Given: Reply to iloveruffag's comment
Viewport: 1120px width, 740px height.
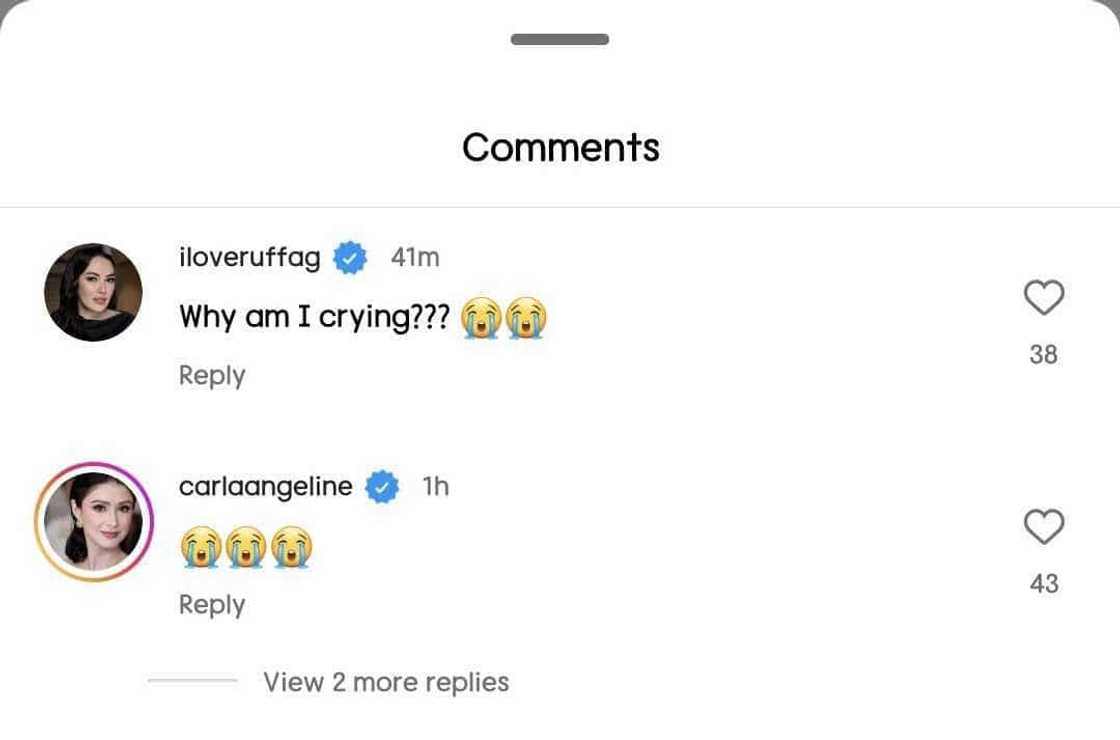Looking at the screenshot, I should click(x=211, y=374).
